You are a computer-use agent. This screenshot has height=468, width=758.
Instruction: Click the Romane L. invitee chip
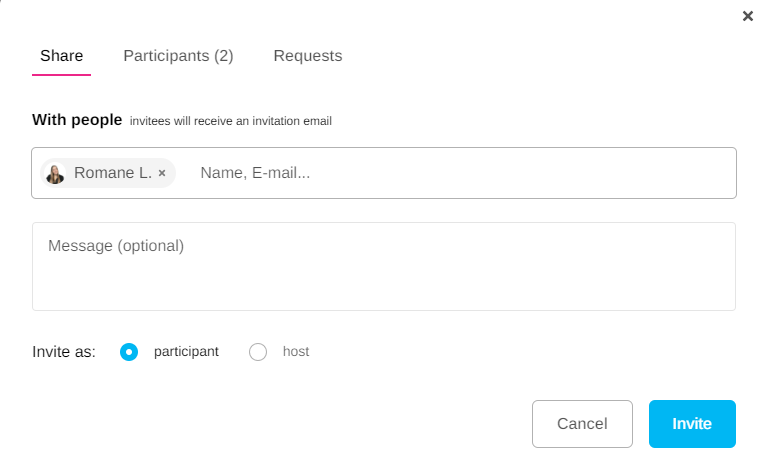click(112, 173)
